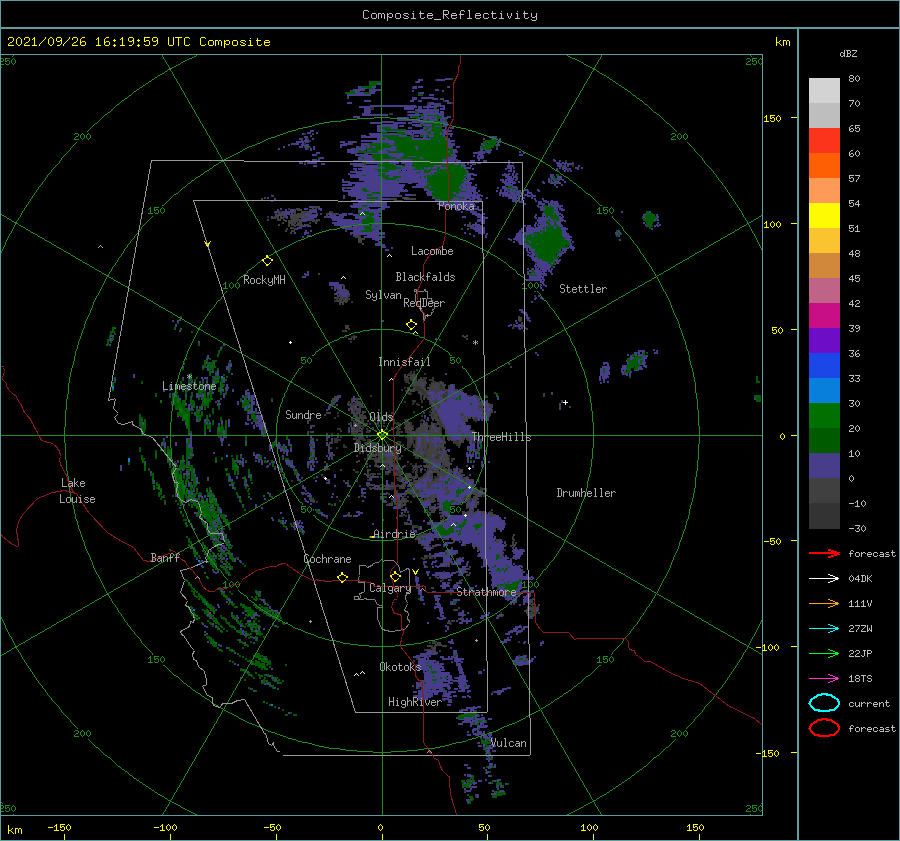Click the magenta 42 dBZ color swatch

(824, 316)
